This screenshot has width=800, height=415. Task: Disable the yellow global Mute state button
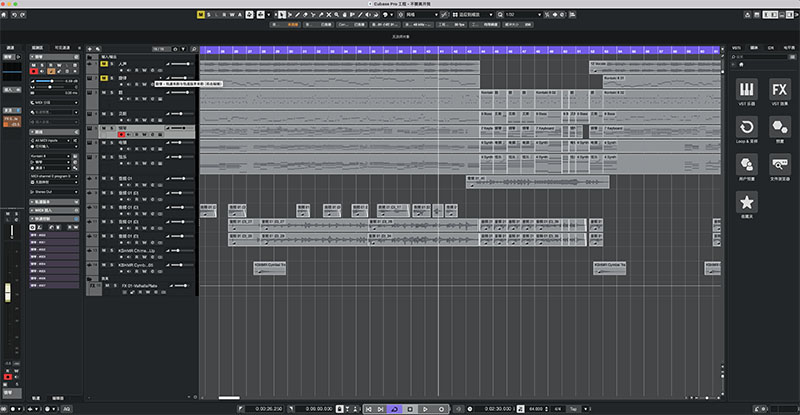[x=201, y=15]
